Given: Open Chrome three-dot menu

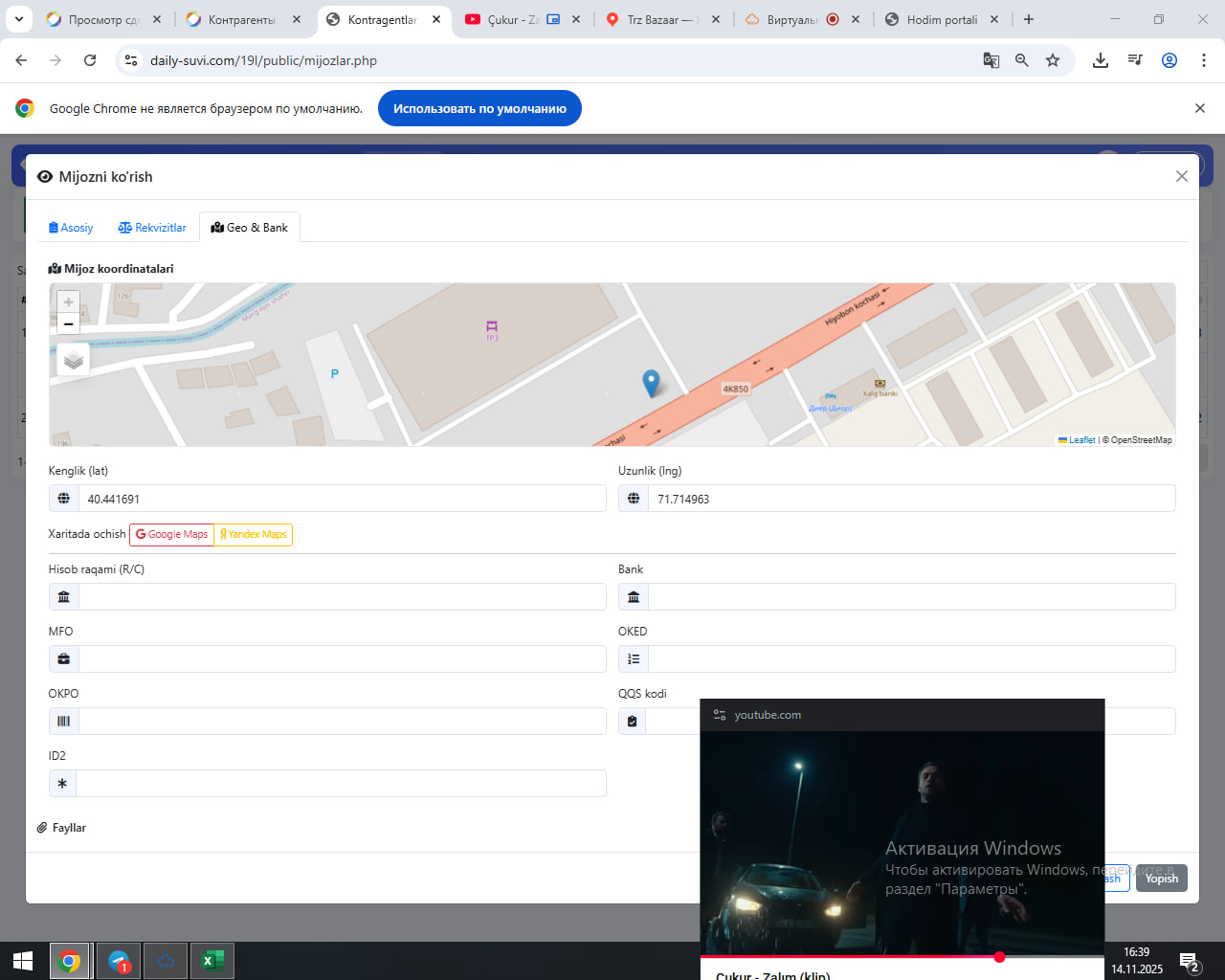Looking at the screenshot, I should click(x=1204, y=60).
